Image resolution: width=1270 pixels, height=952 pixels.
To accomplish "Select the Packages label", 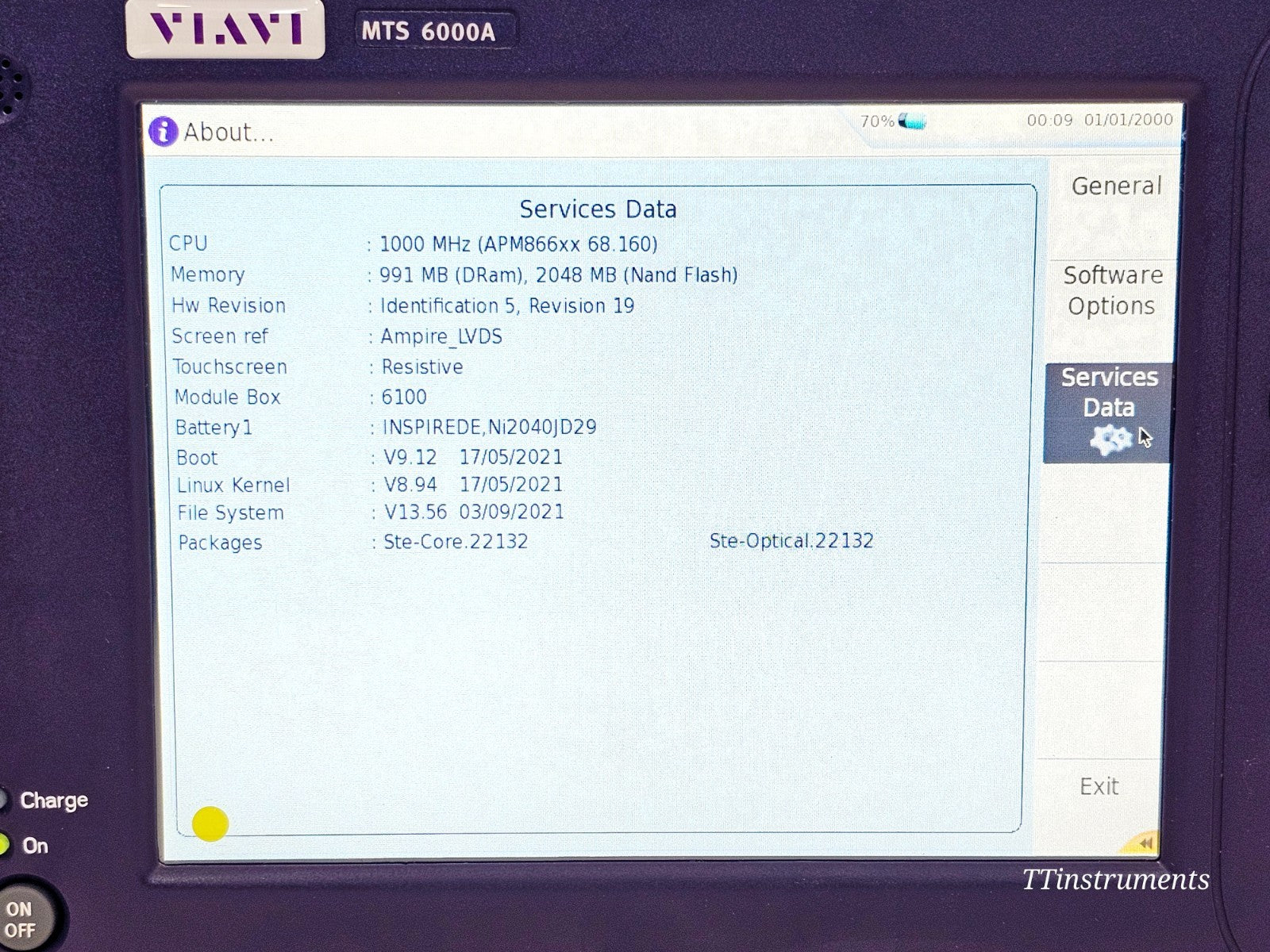I will pyautogui.click(x=220, y=543).
